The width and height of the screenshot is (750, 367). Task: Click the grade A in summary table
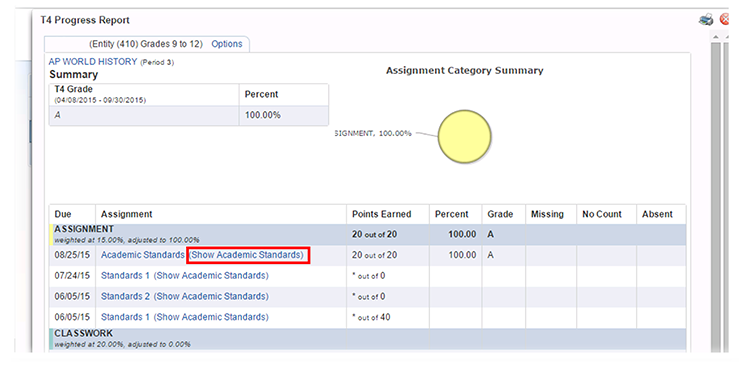(x=57, y=115)
